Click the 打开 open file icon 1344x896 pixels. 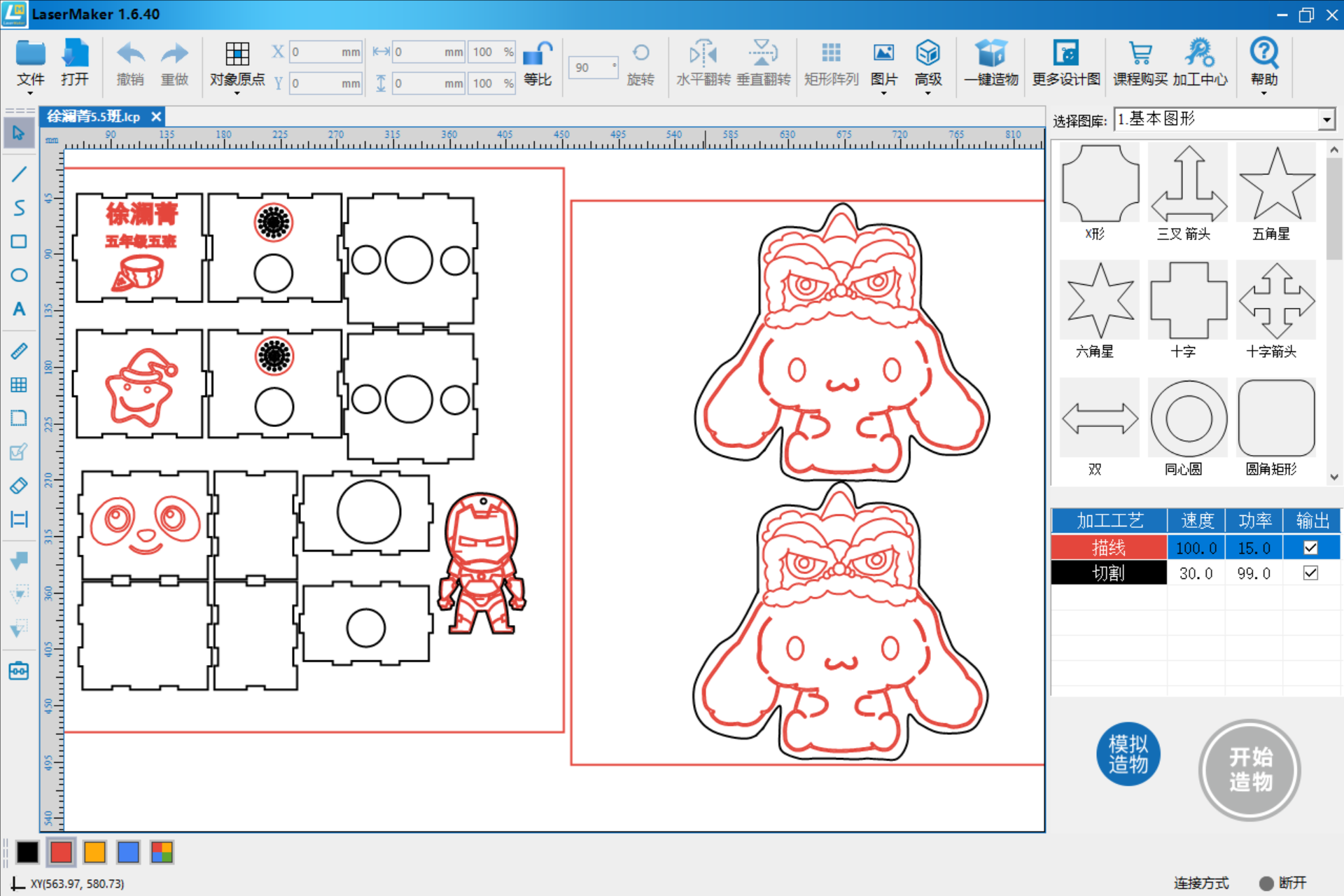click(75, 54)
